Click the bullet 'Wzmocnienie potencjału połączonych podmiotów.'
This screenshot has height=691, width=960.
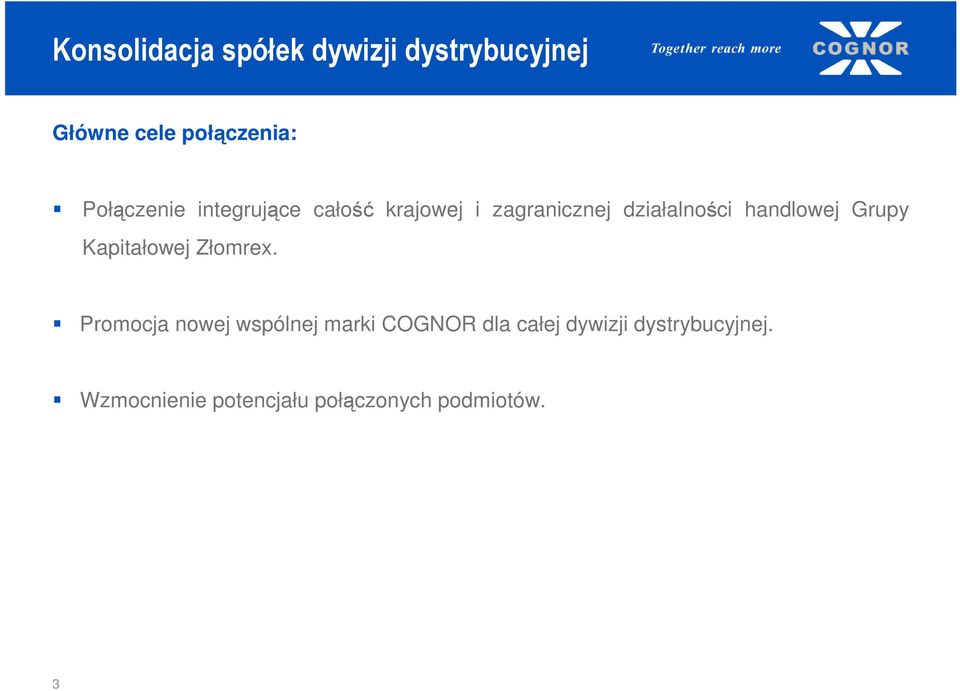tap(312, 400)
